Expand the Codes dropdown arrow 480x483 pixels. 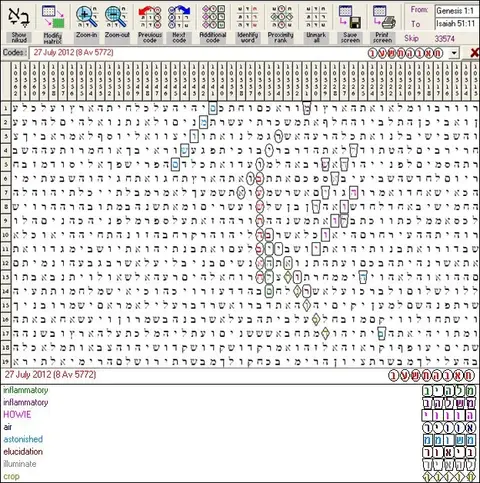point(454,53)
